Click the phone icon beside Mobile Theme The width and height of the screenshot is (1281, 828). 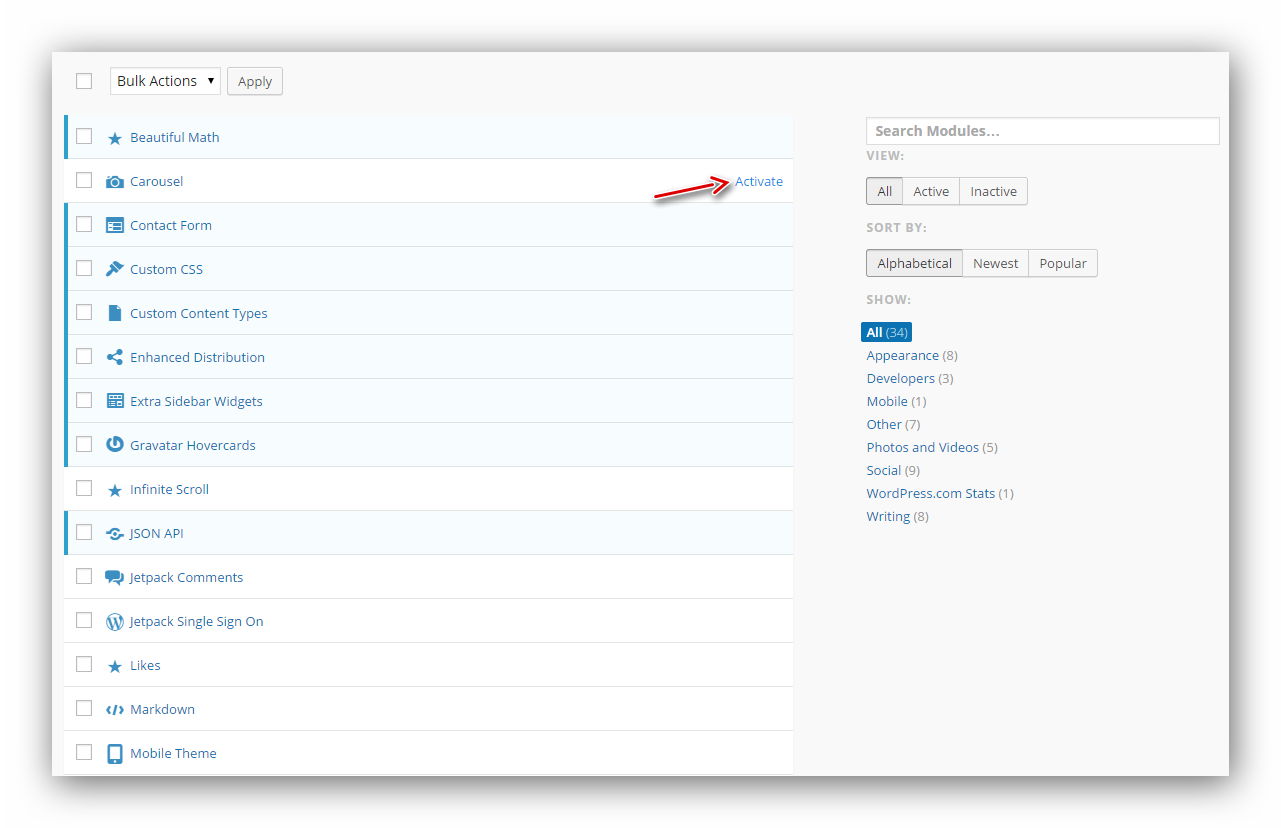pyautogui.click(x=115, y=754)
